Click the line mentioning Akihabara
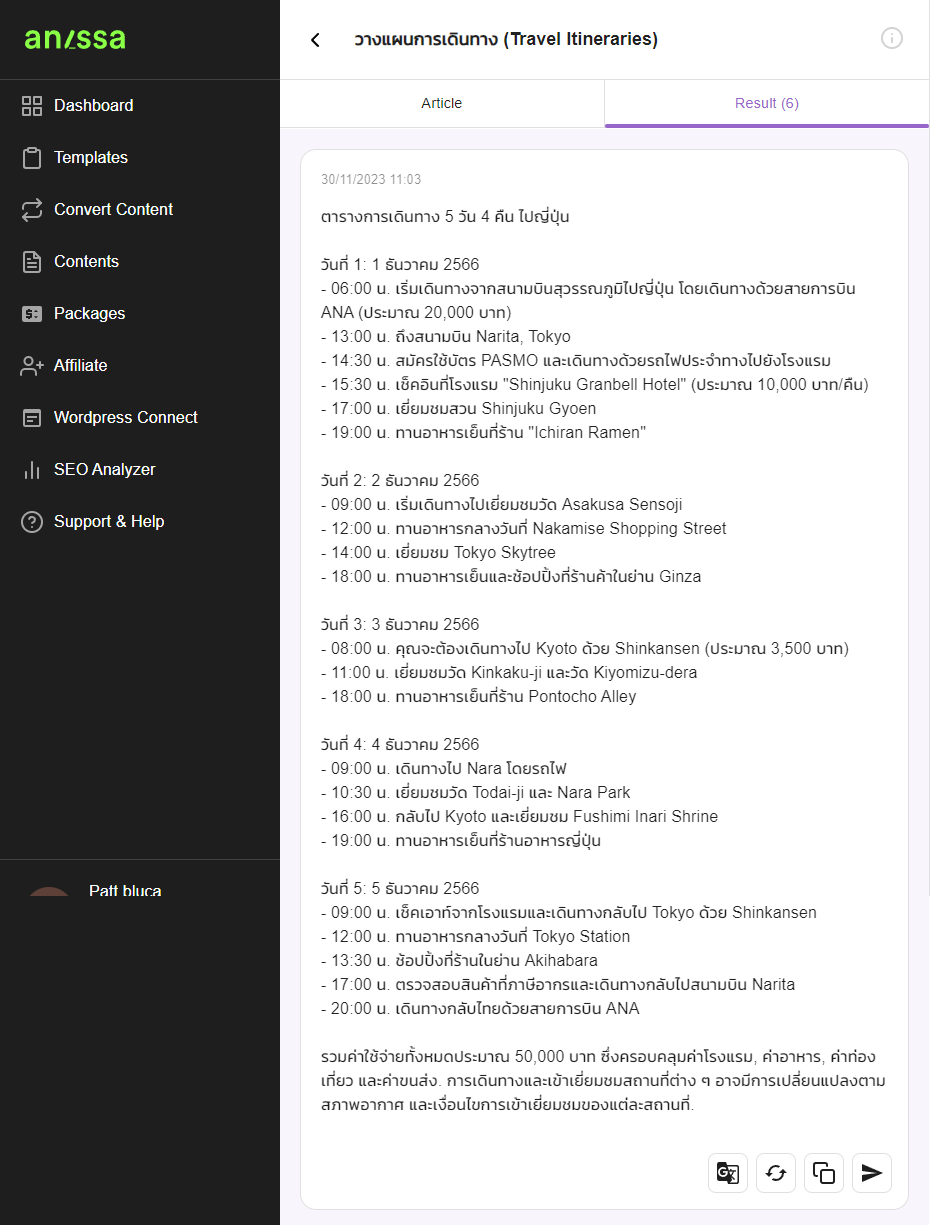The width and height of the screenshot is (930, 1225). 459,960
